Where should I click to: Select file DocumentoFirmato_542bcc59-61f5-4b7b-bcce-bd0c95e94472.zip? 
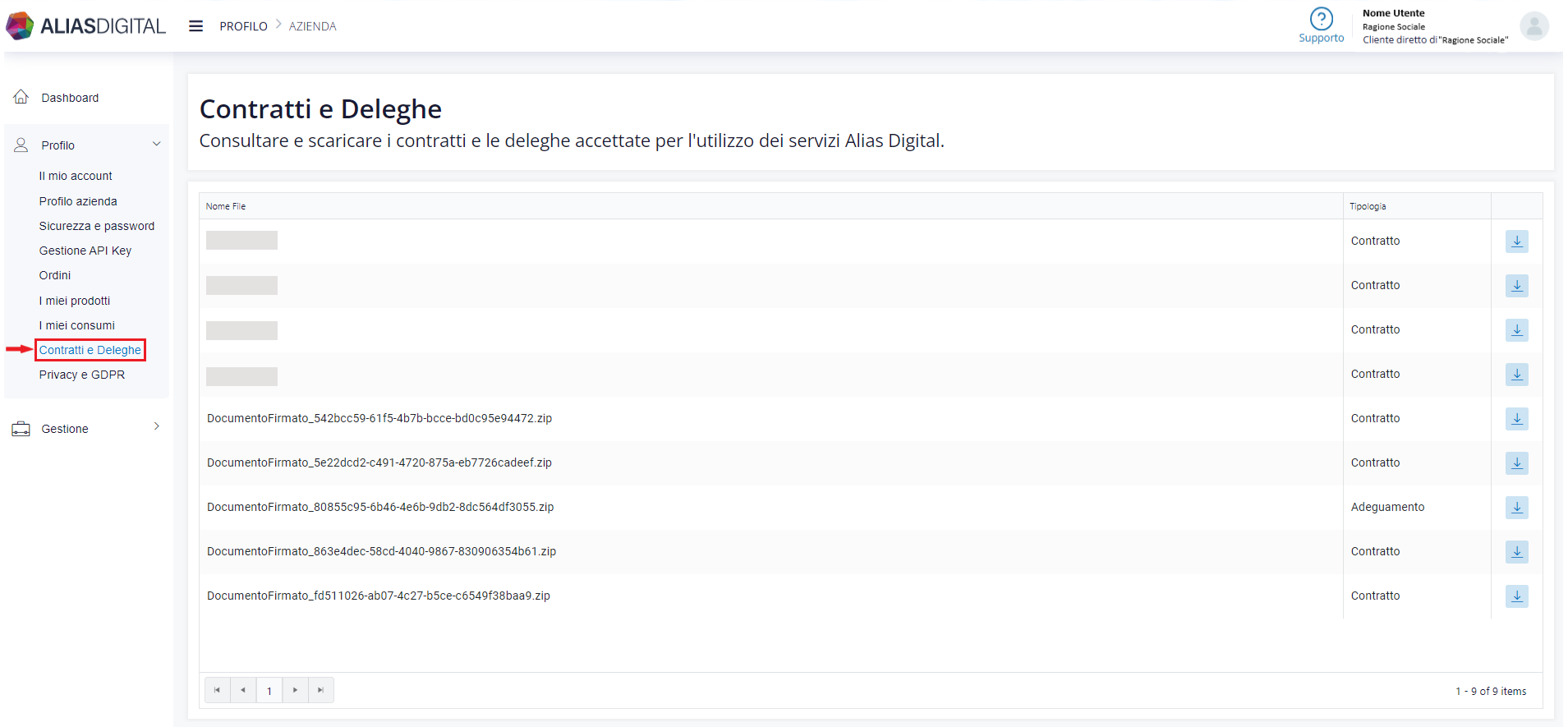[379, 418]
